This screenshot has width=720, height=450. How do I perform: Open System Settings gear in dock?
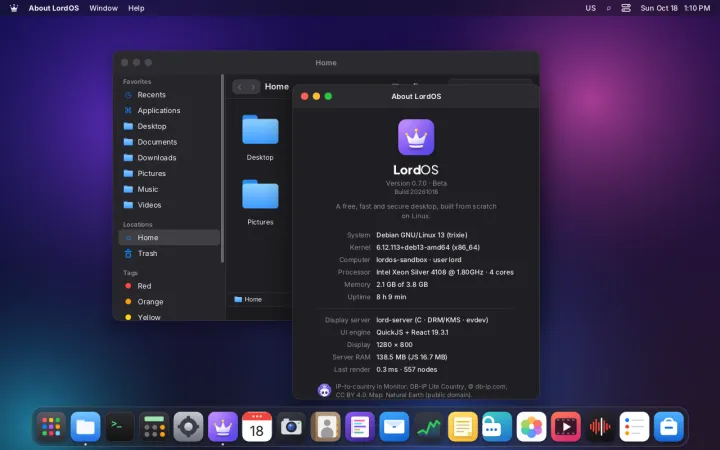(188, 427)
